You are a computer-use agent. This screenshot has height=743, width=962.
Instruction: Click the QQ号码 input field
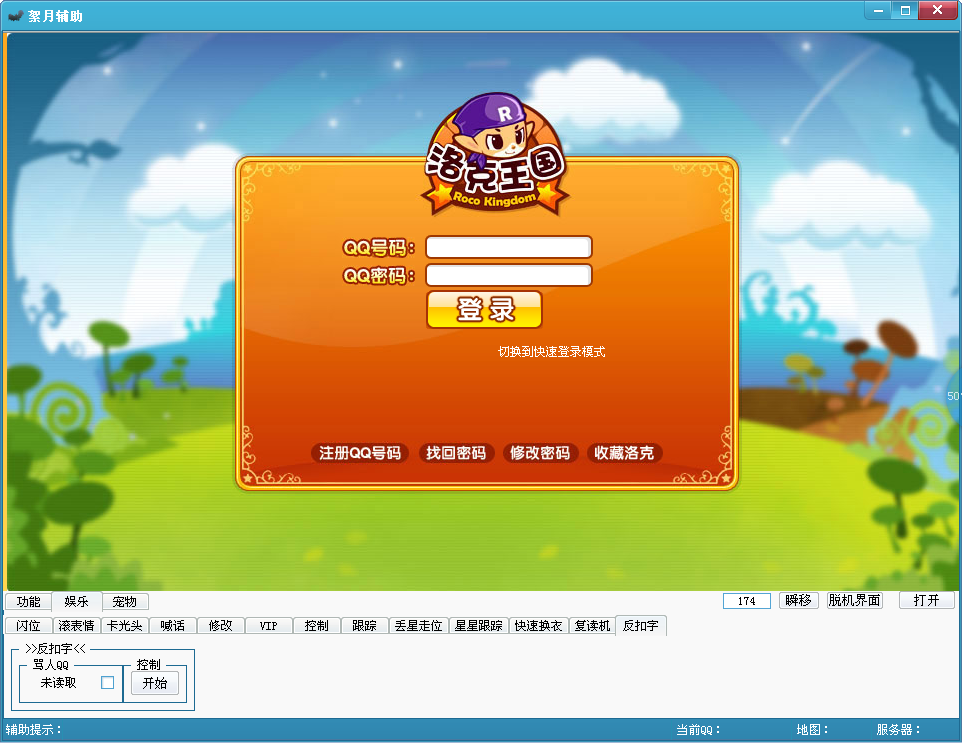pyautogui.click(x=509, y=247)
